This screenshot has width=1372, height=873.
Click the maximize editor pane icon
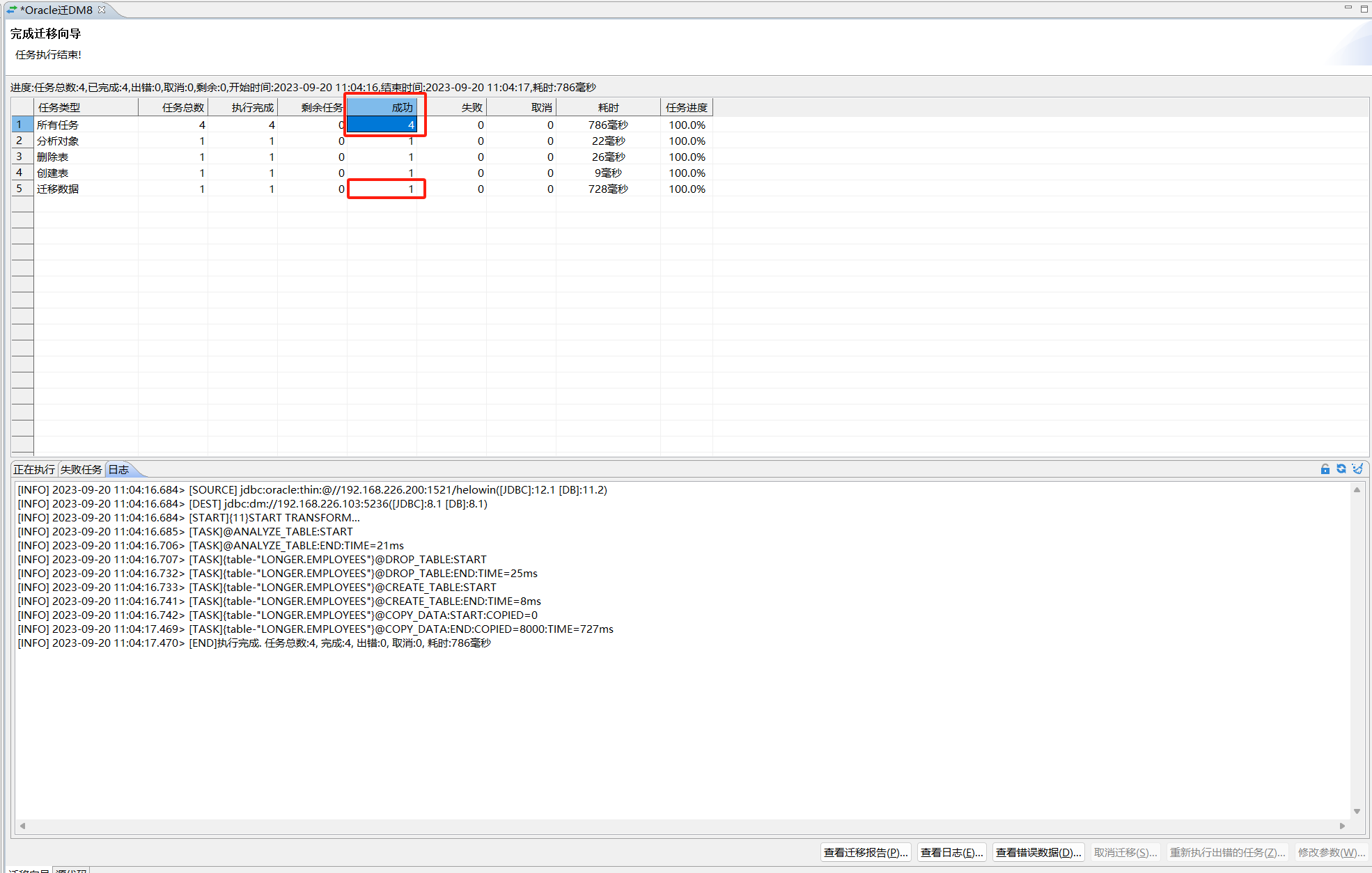coord(1364,8)
